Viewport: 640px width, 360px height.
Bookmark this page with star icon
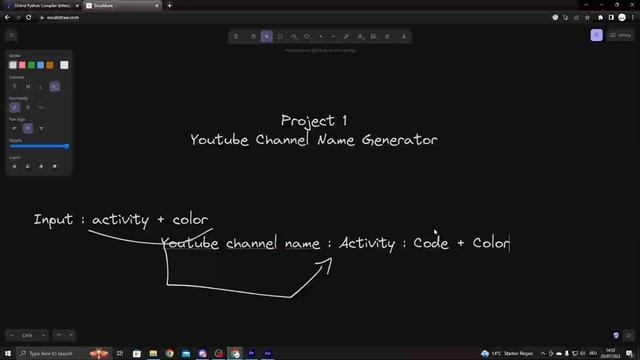click(x=587, y=18)
